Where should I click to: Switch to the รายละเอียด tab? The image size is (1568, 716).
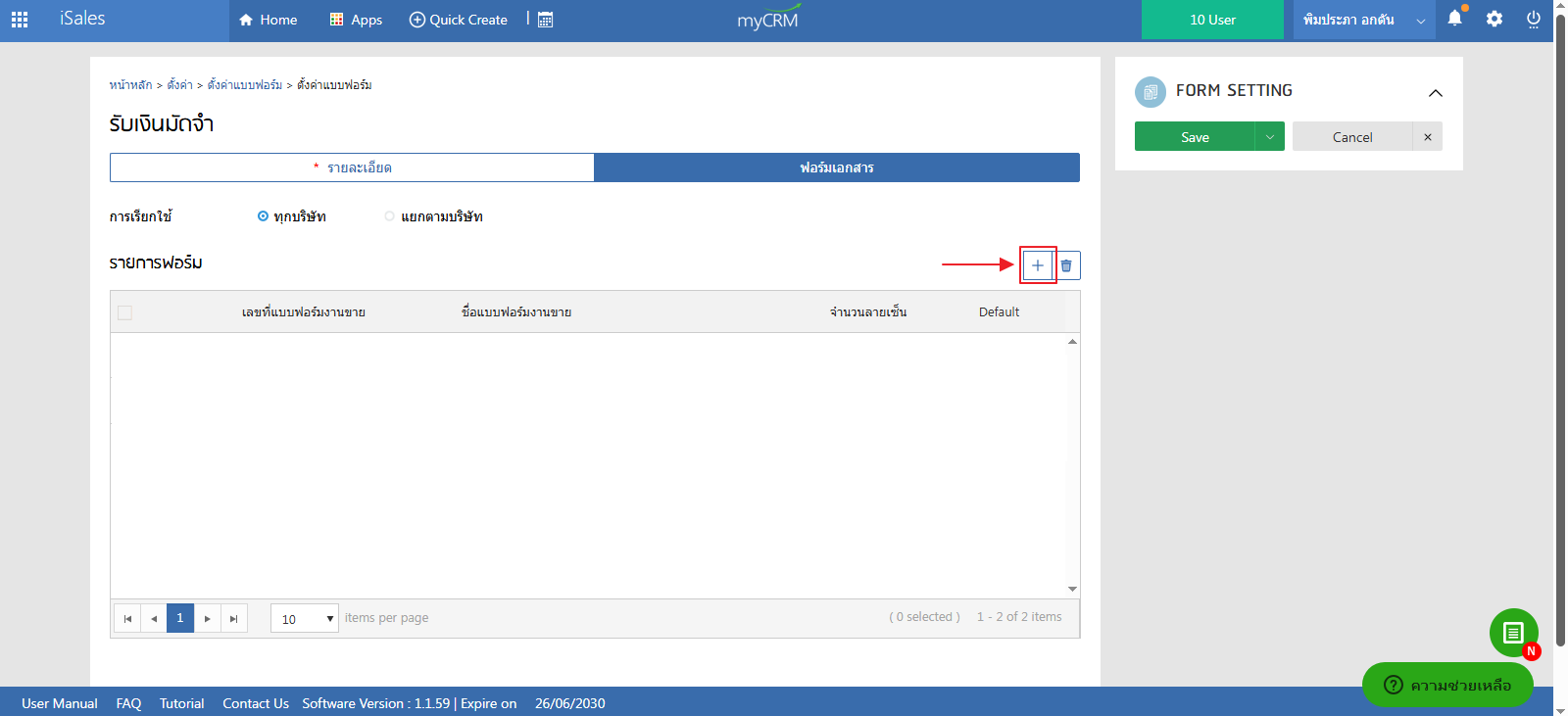pos(352,167)
